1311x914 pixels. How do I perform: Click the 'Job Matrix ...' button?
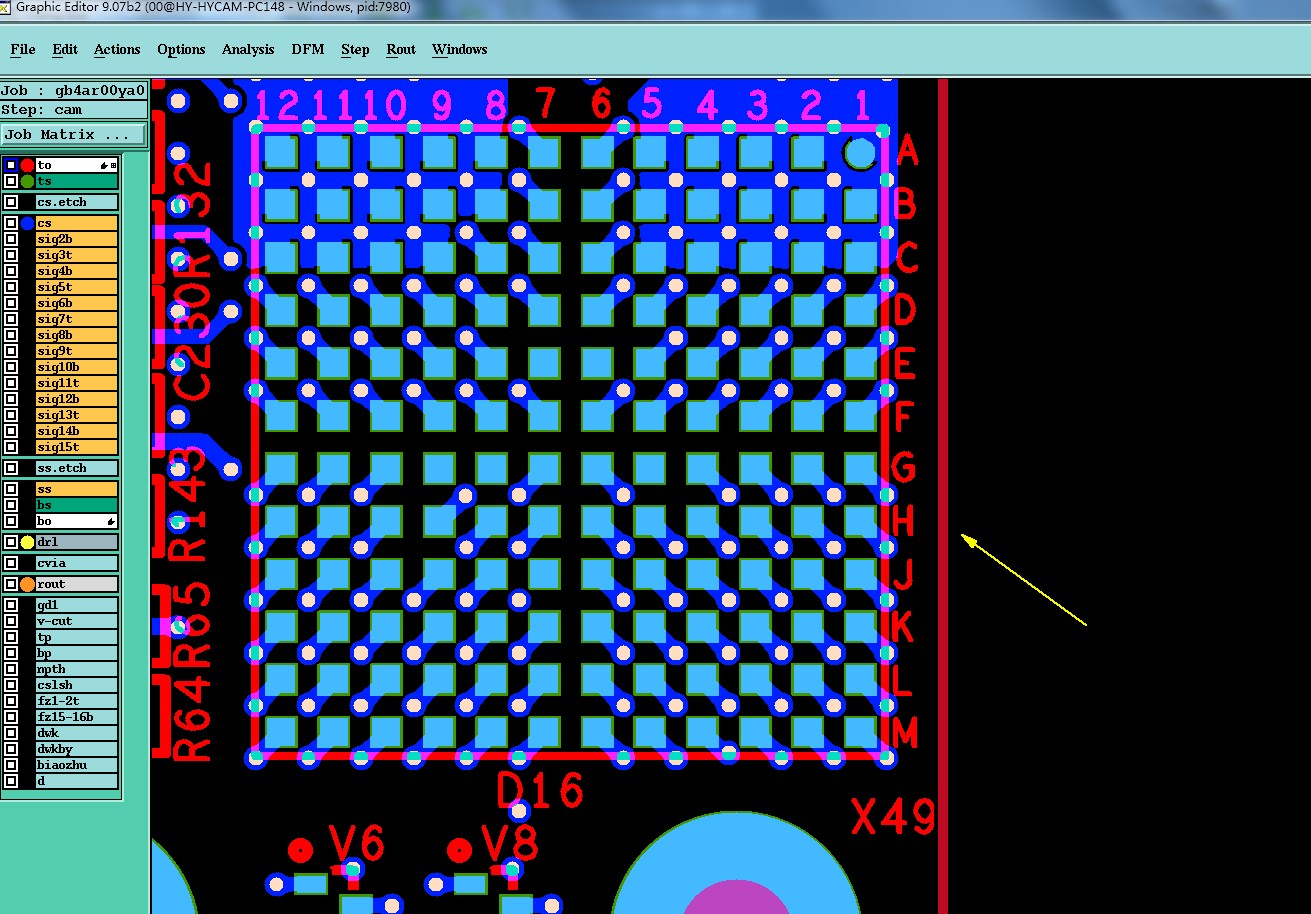[x=73, y=134]
